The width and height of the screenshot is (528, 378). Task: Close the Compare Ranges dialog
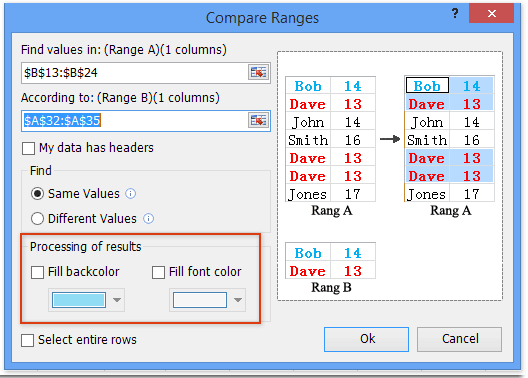tap(491, 13)
